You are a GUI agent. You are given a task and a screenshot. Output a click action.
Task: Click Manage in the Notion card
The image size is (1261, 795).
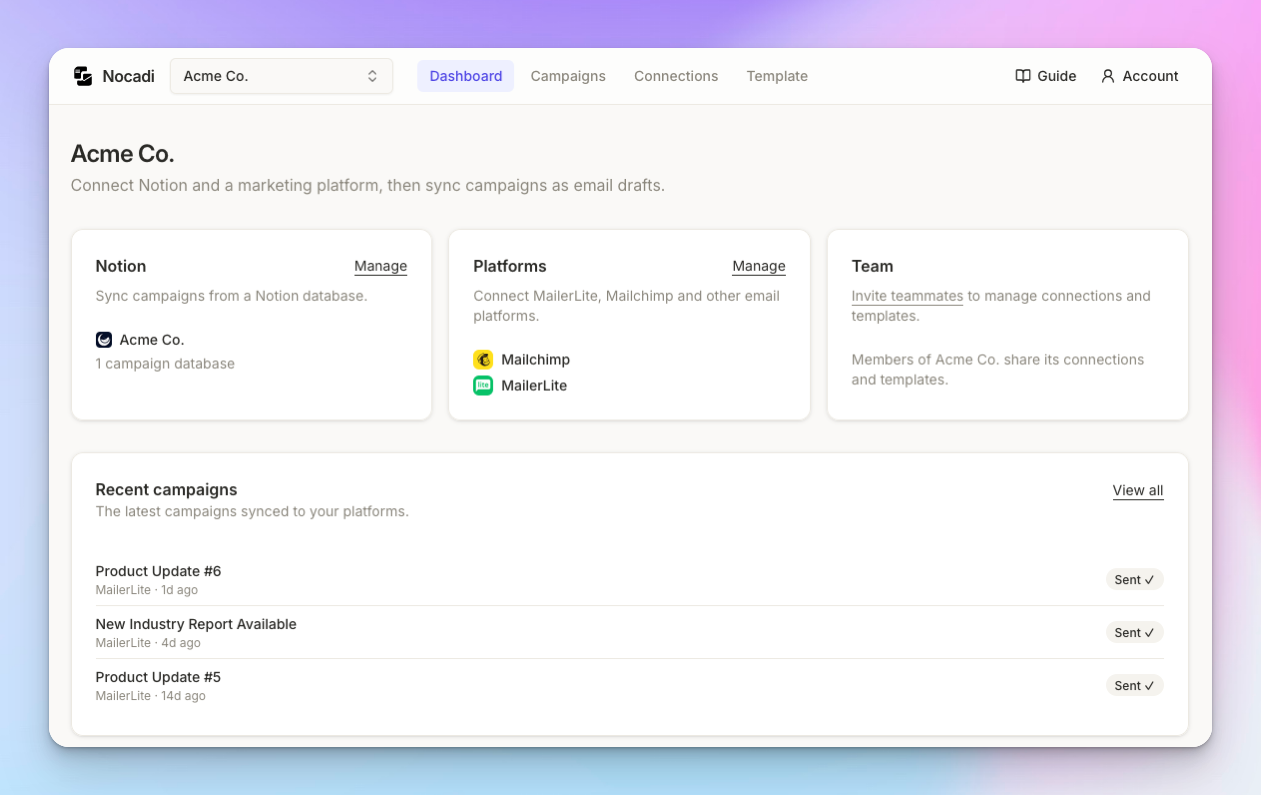coord(380,266)
